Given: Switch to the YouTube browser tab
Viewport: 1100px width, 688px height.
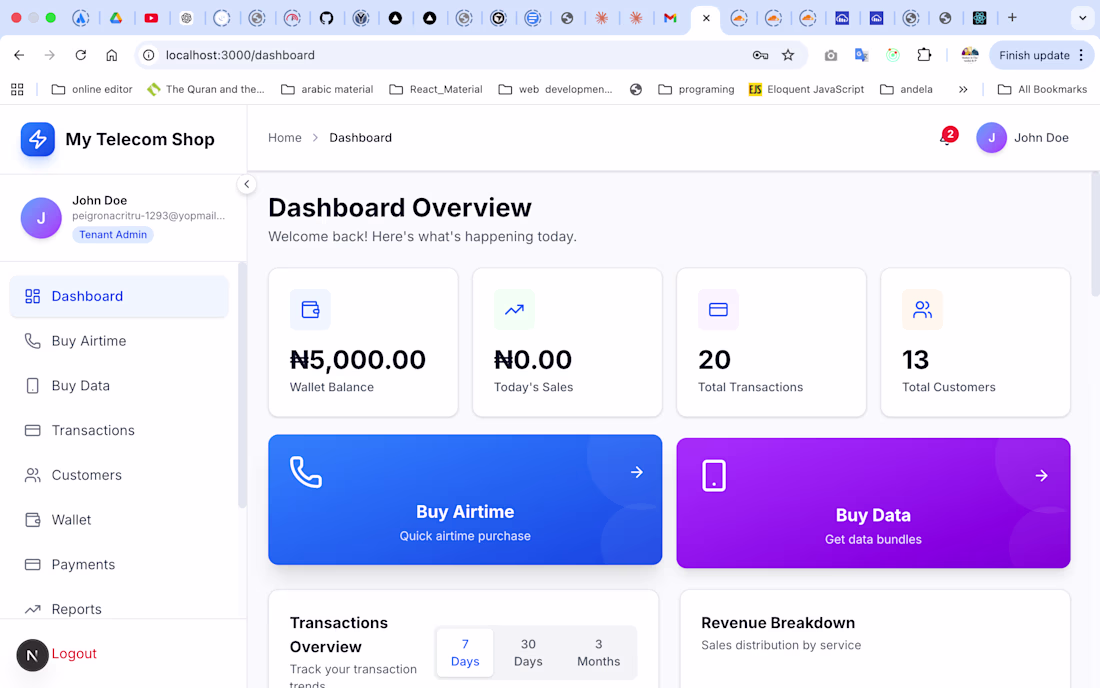Looking at the screenshot, I should pyautogui.click(x=151, y=18).
